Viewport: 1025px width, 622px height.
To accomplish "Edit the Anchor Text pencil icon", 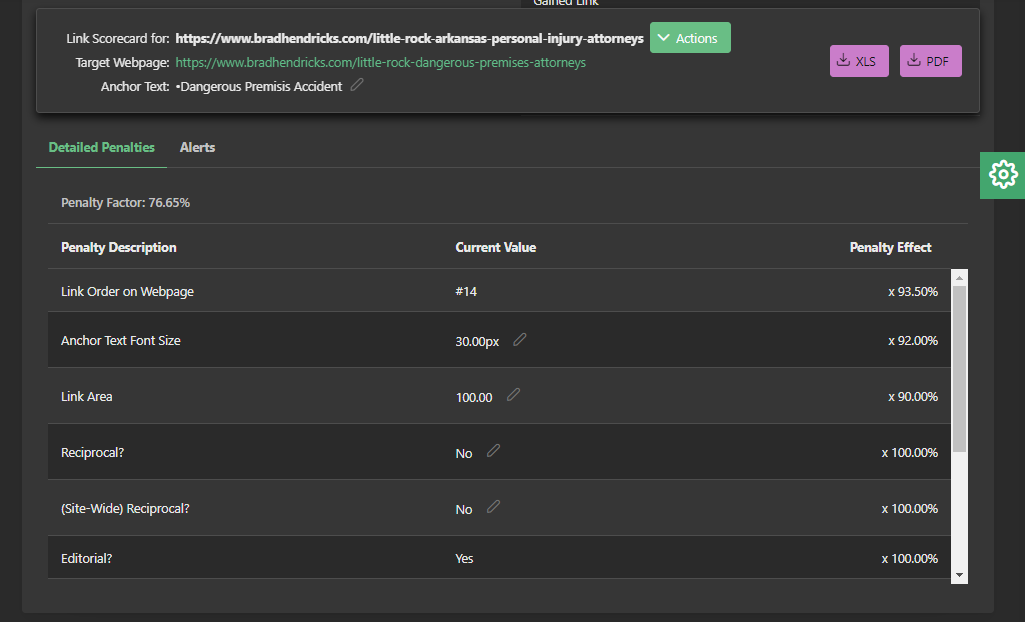I will pos(357,85).
